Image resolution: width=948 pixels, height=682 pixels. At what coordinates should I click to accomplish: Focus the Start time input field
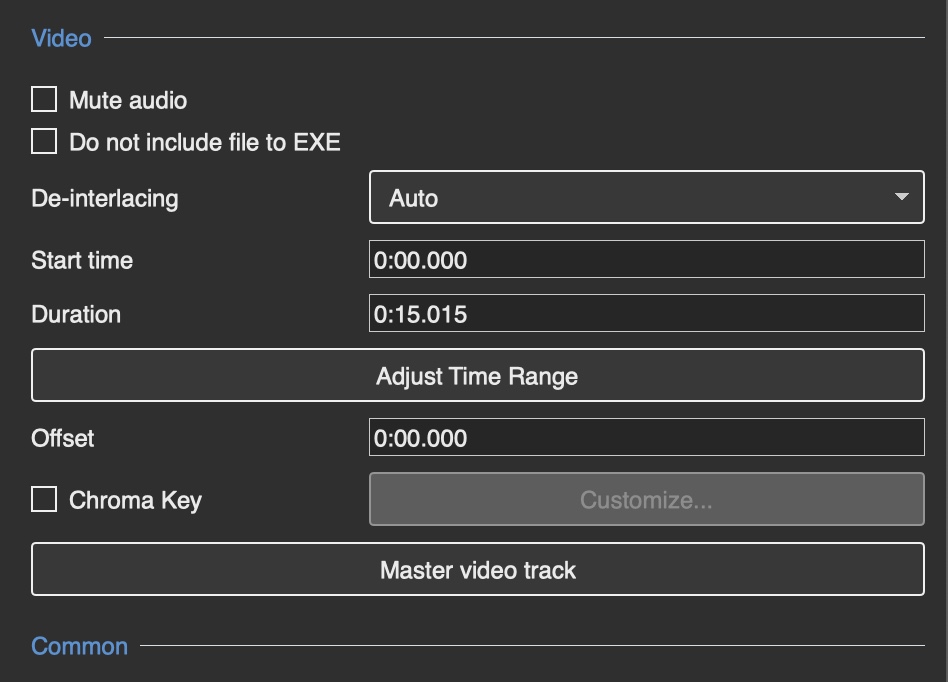646,259
